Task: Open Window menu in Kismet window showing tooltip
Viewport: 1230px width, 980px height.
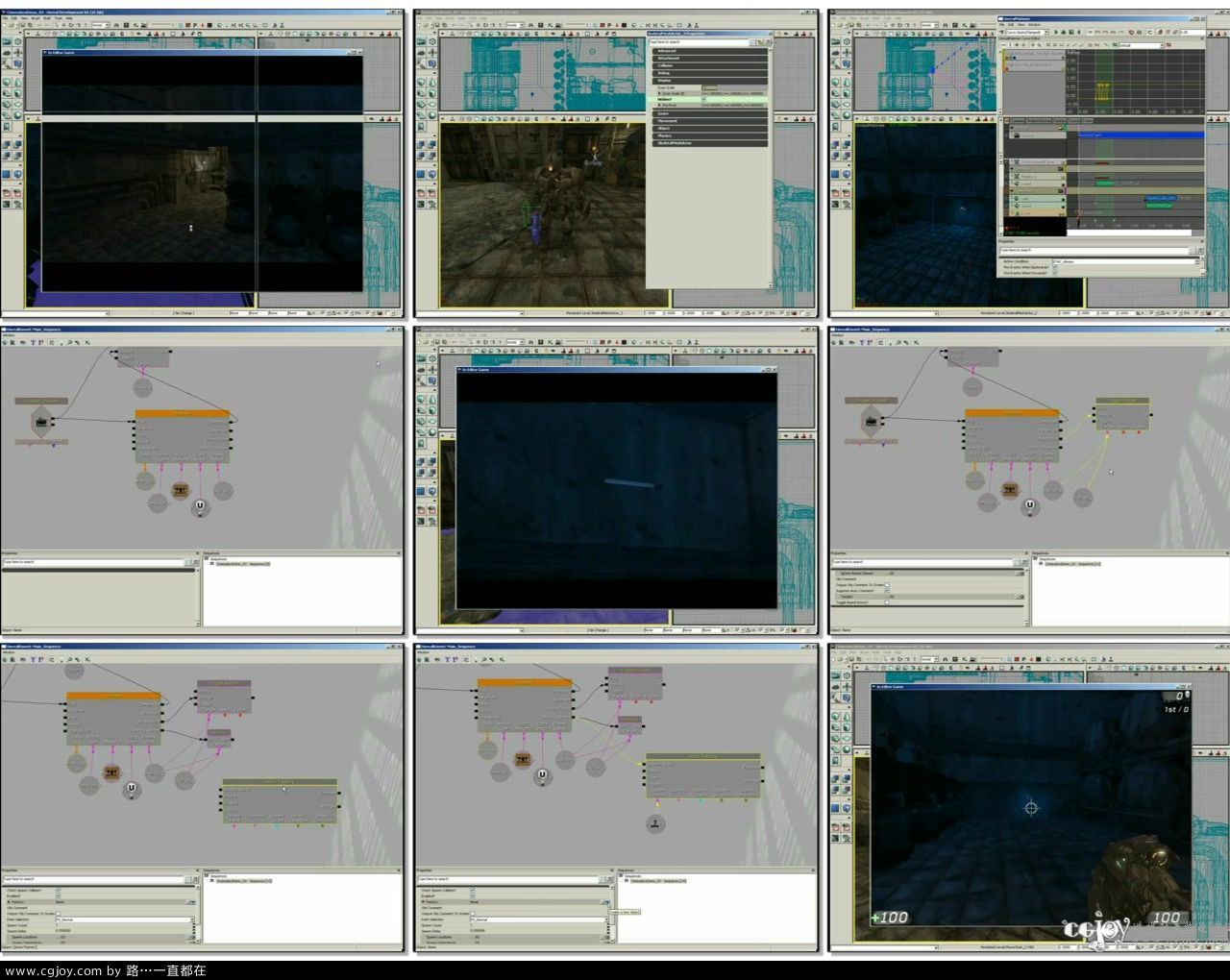Action: coord(423,652)
